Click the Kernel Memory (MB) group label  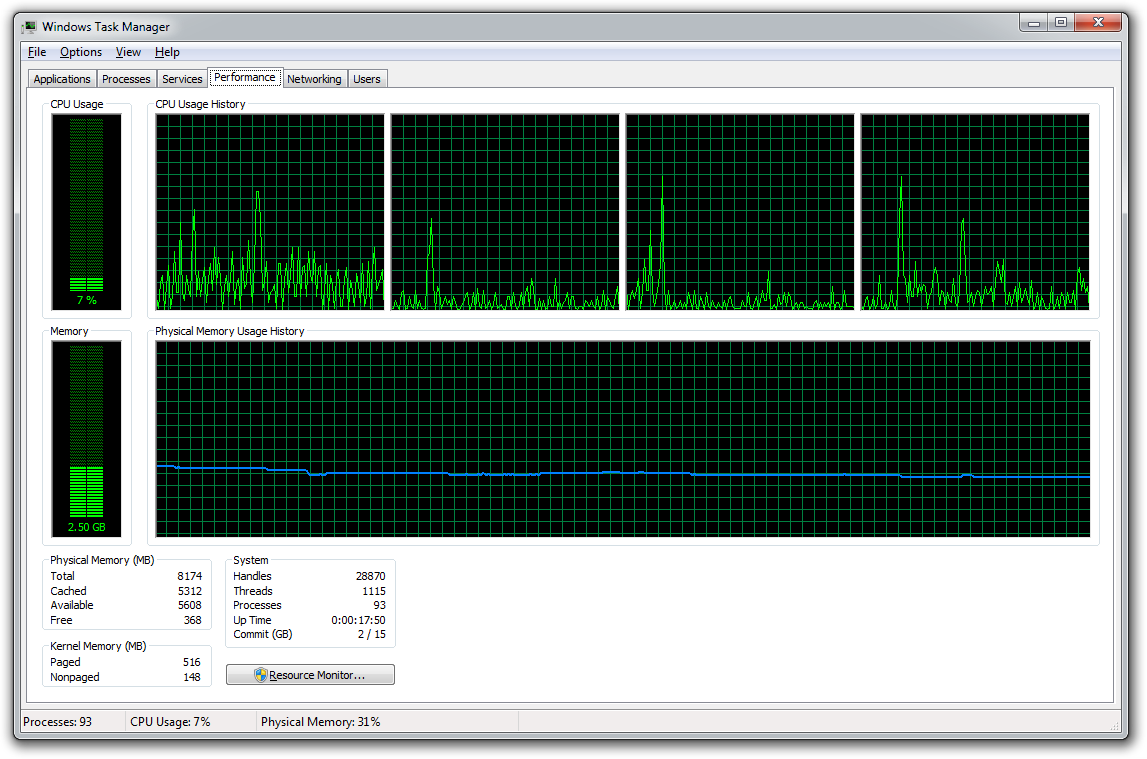point(98,646)
